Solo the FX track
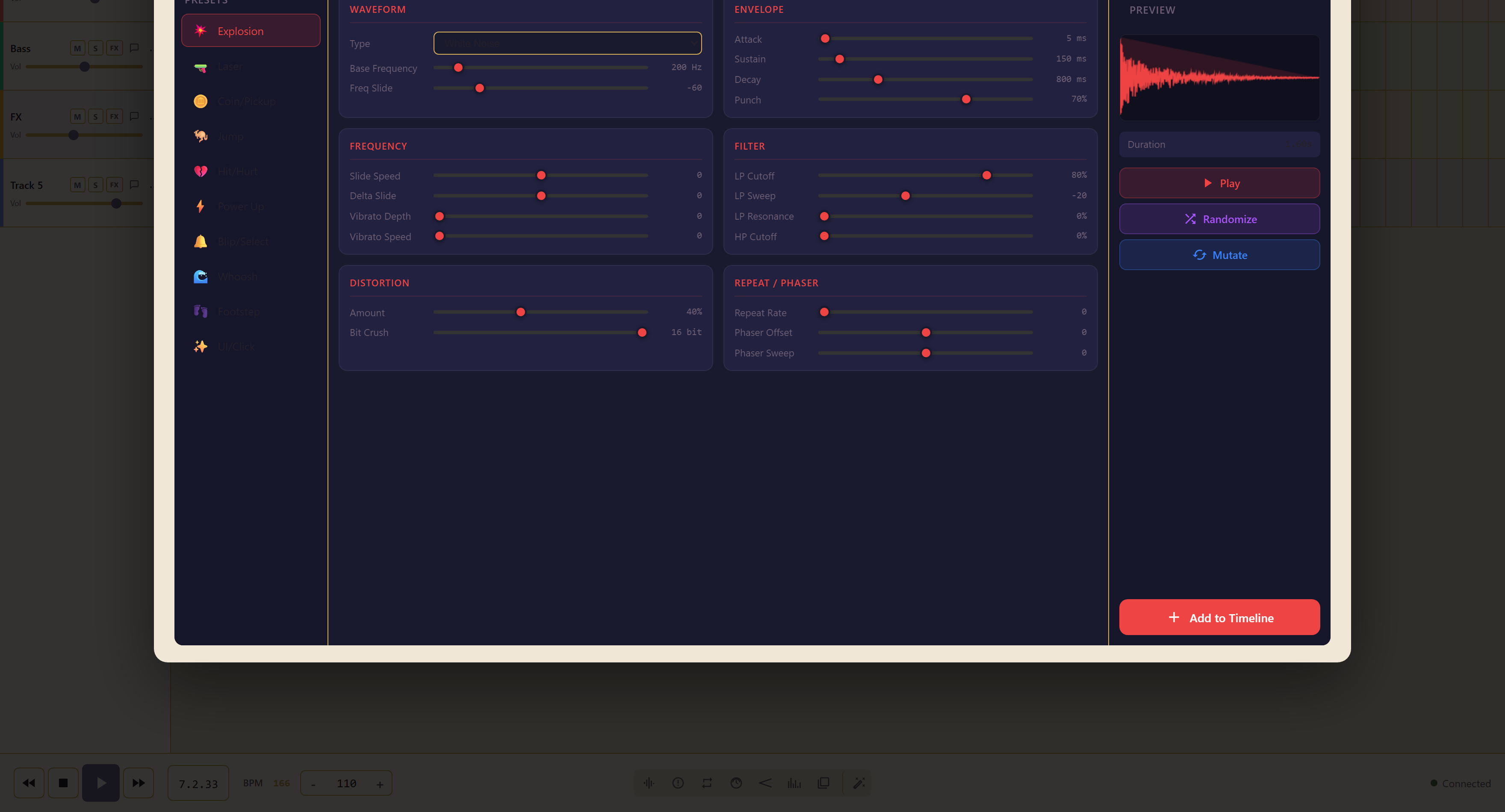 [x=95, y=116]
